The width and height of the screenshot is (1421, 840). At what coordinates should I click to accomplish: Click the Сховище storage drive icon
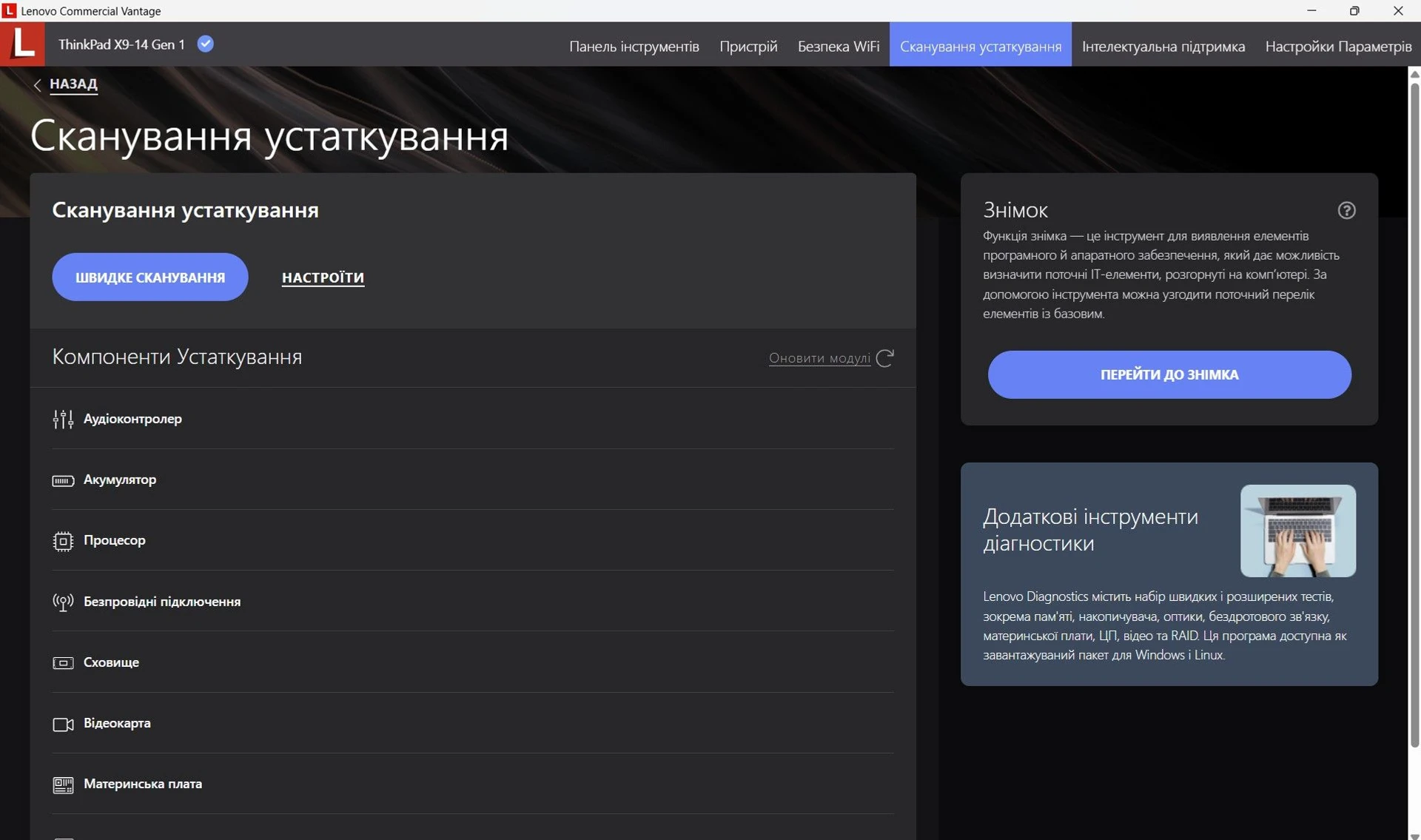coord(63,663)
